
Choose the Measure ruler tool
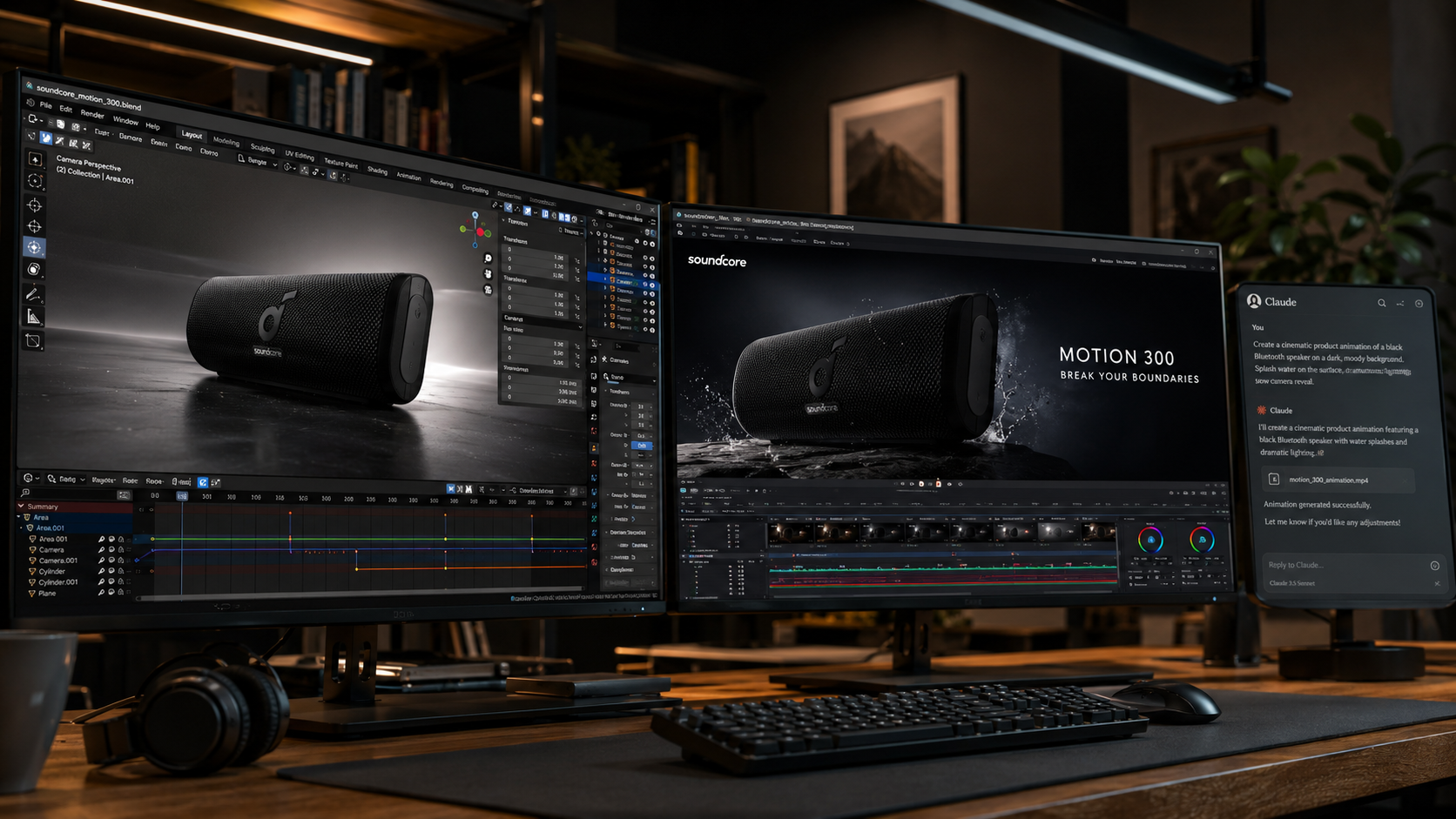pyautogui.click(x=33, y=317)
